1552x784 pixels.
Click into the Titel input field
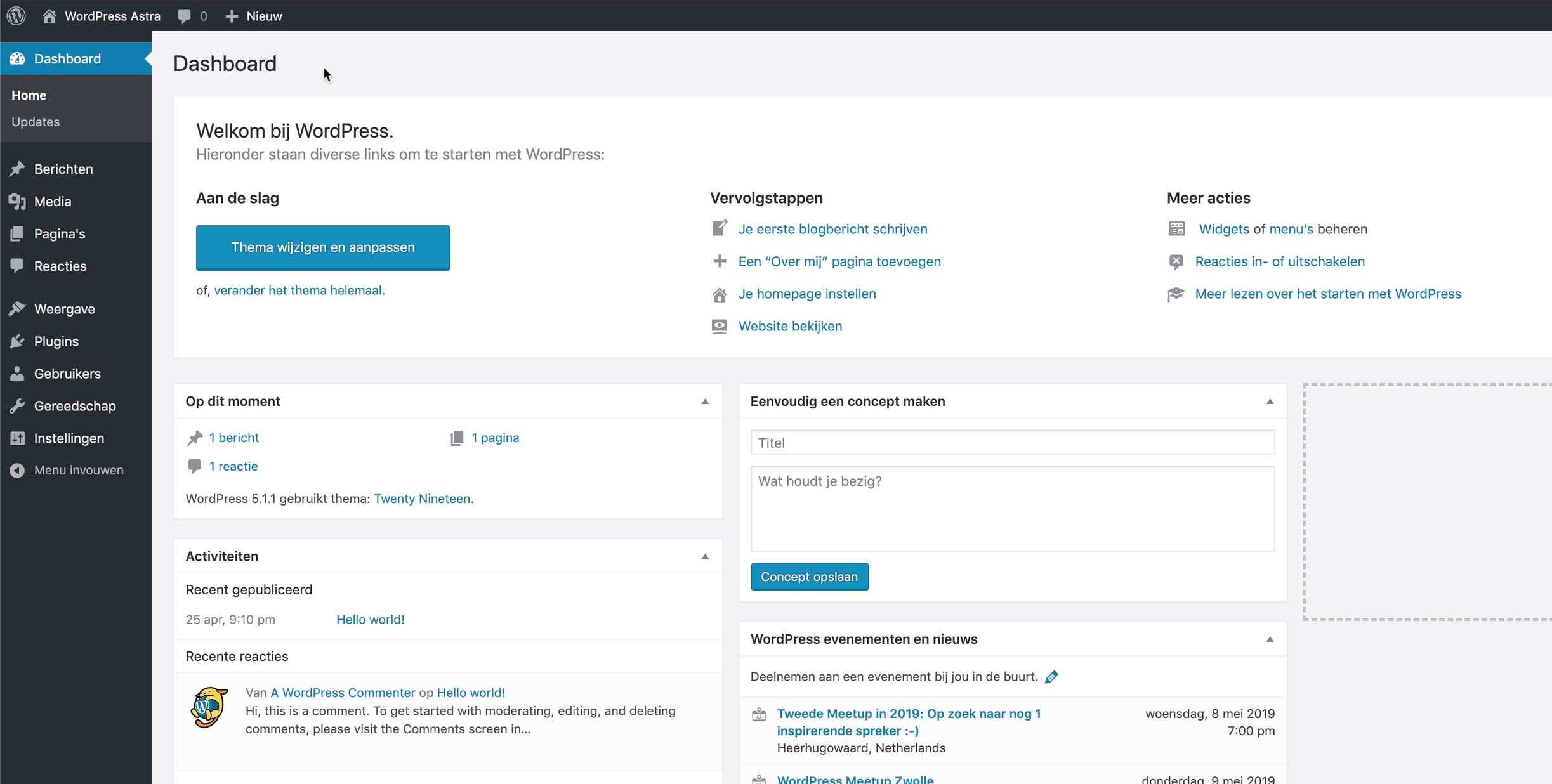coord(1012,443)
